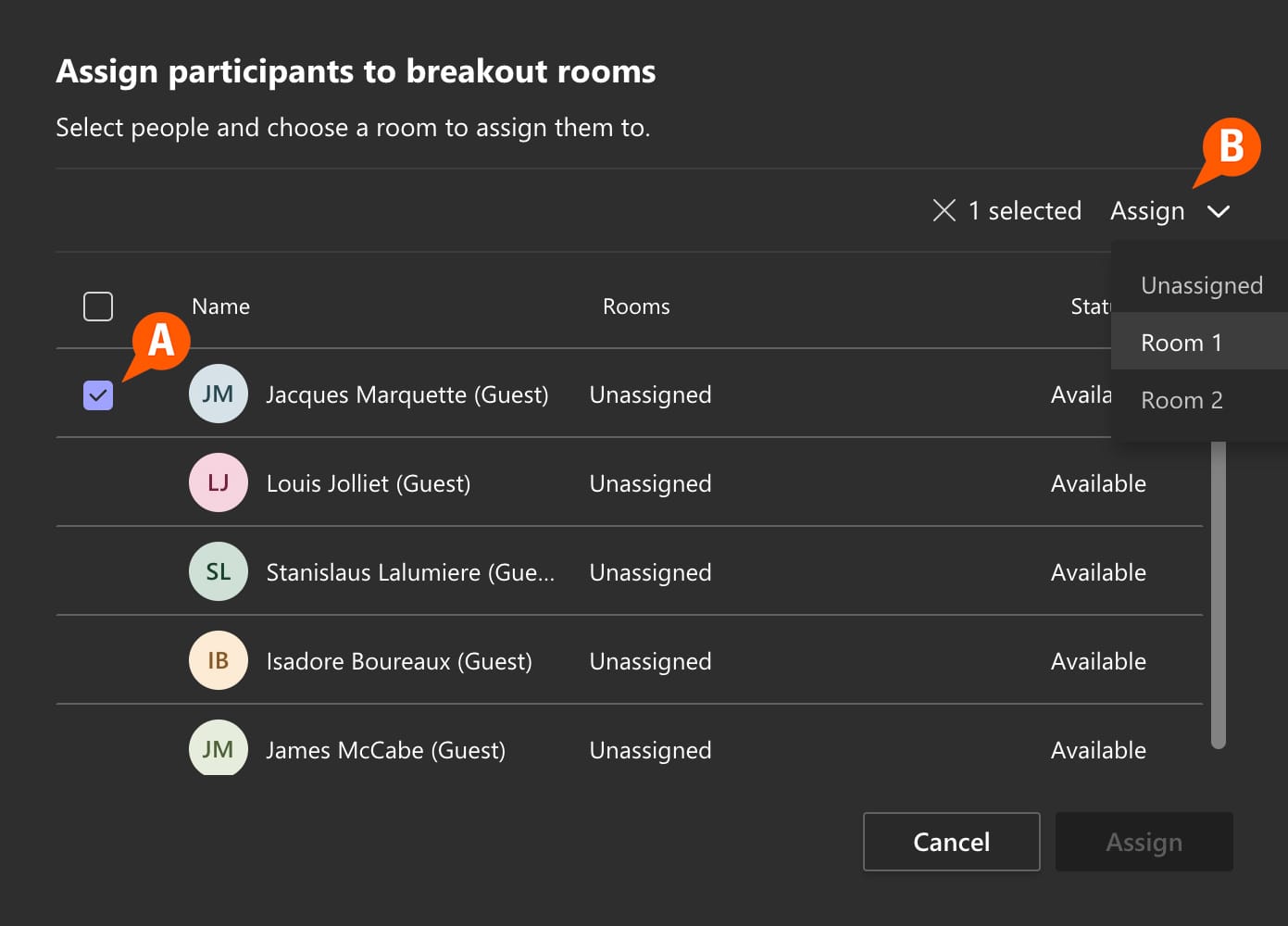
Task: Pick Room 2 from the assign menu
Action: [1182, 400]
